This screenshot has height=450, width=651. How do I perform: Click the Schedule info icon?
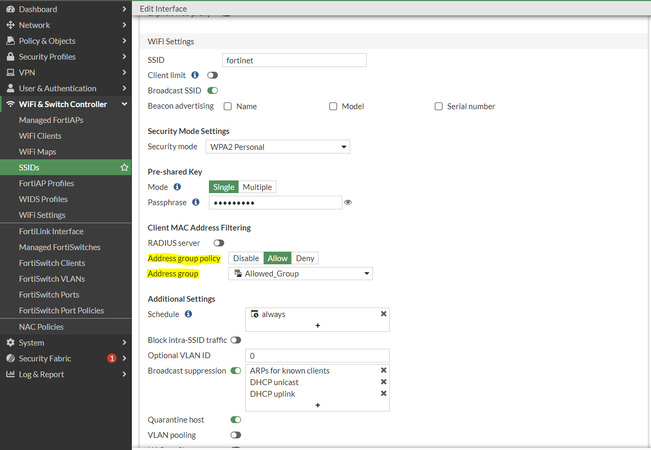(188, 314)
